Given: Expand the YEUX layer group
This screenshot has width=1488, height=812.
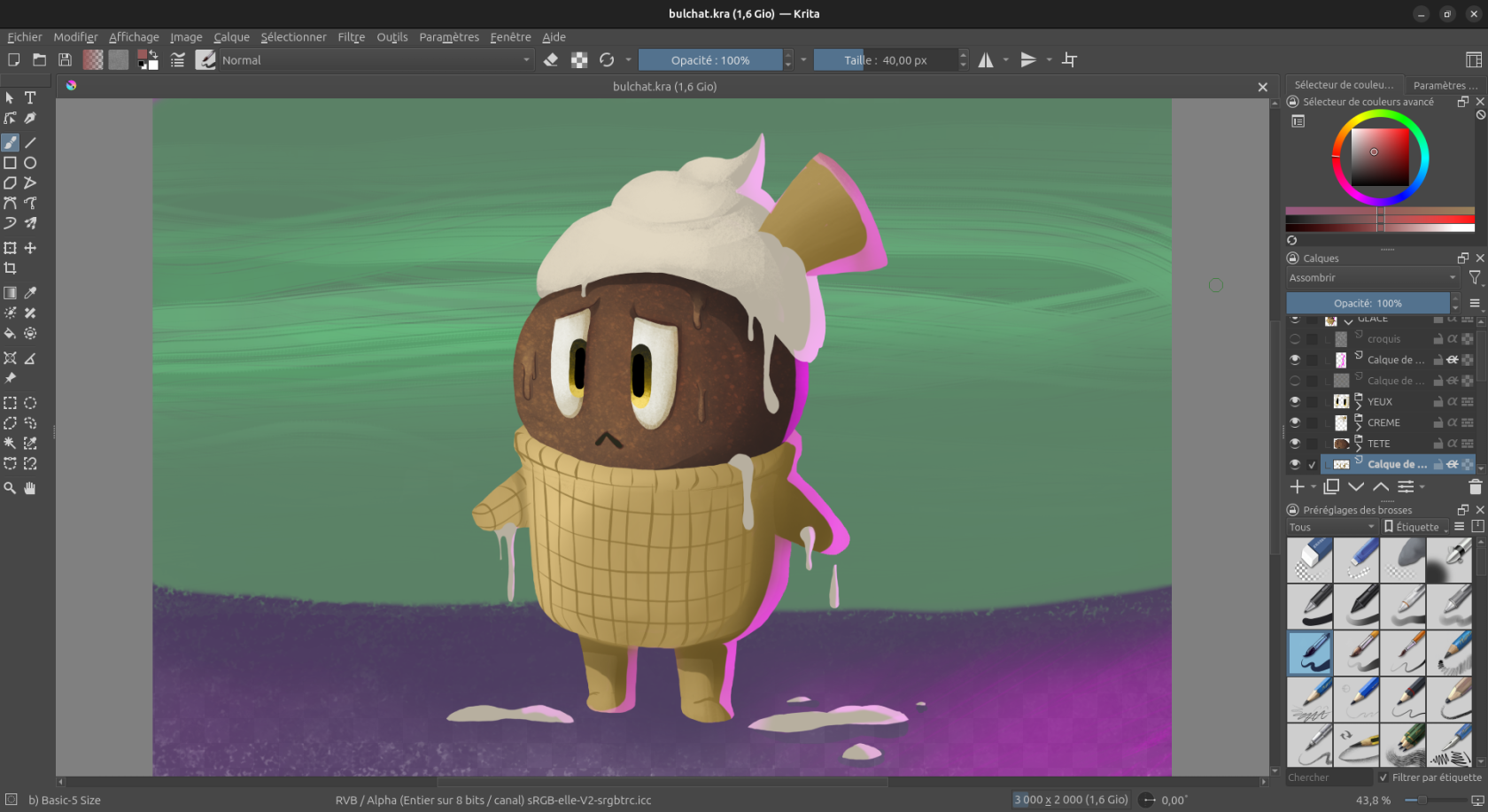Looking at the screenshot, I should coord(1359,406).
